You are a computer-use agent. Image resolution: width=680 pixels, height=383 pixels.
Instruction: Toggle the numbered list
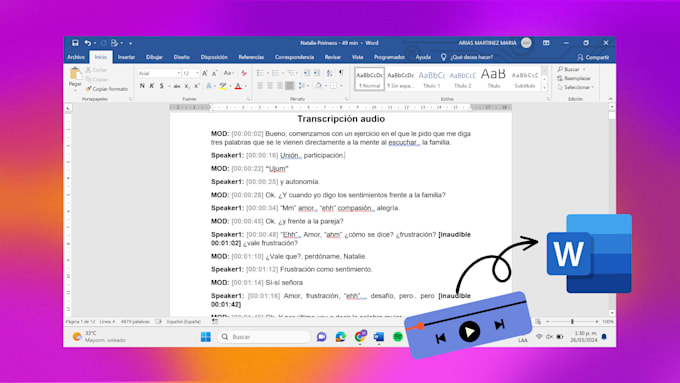click(x=275, y=73)
